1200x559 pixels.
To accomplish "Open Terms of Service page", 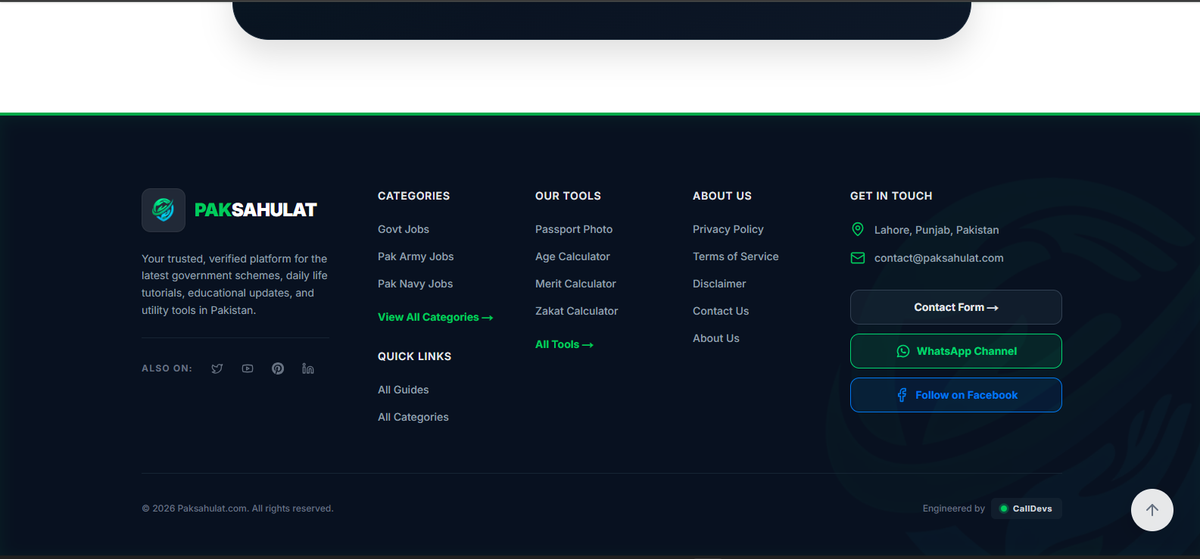I will (735, 257).
